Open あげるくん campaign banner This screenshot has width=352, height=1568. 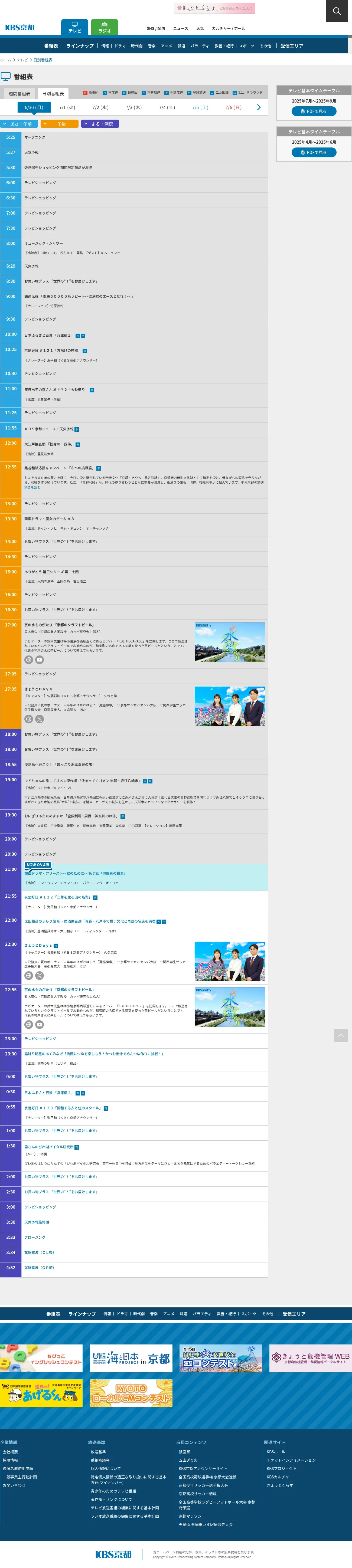point(41,1393)
